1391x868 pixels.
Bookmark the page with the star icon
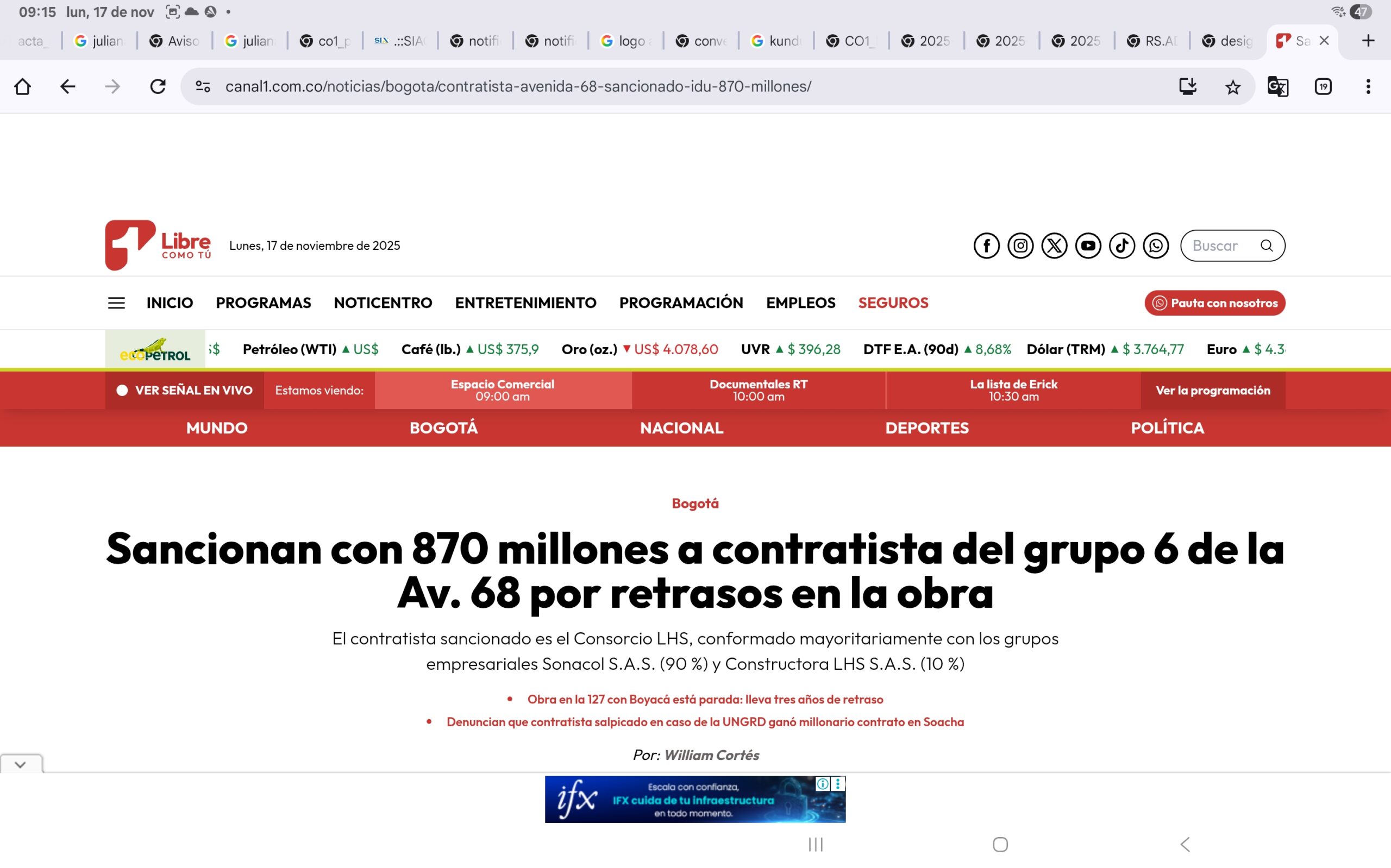pos(1232,87)
